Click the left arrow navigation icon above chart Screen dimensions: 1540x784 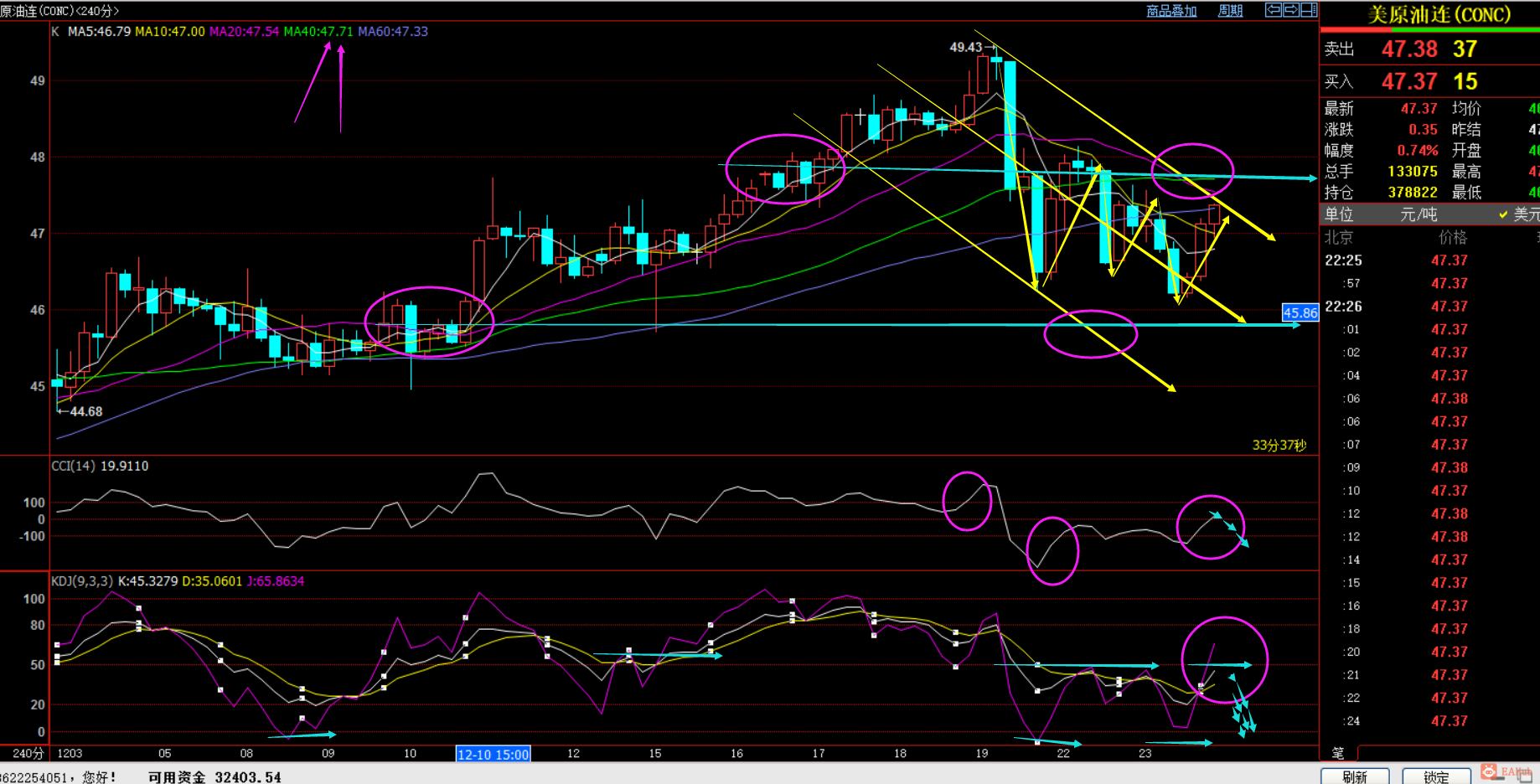click(x=1273, y=10)
